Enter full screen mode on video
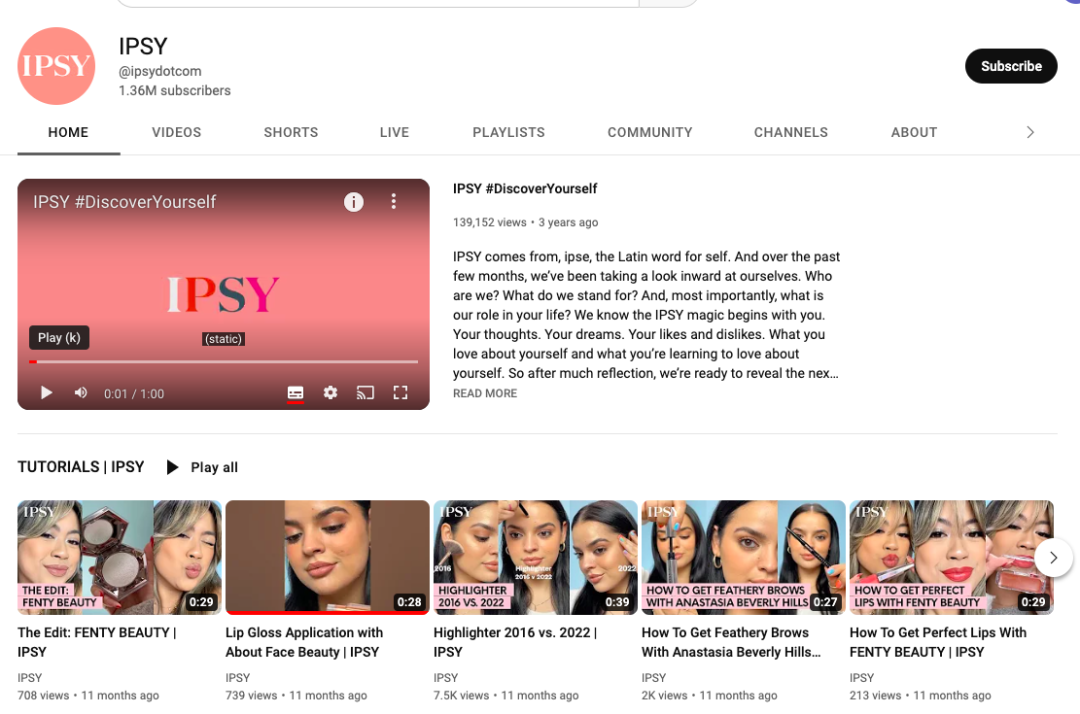 (400, 393)
